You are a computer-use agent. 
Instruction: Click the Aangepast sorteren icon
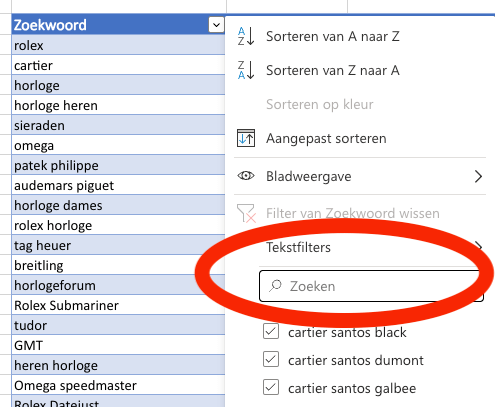(246, 138)
